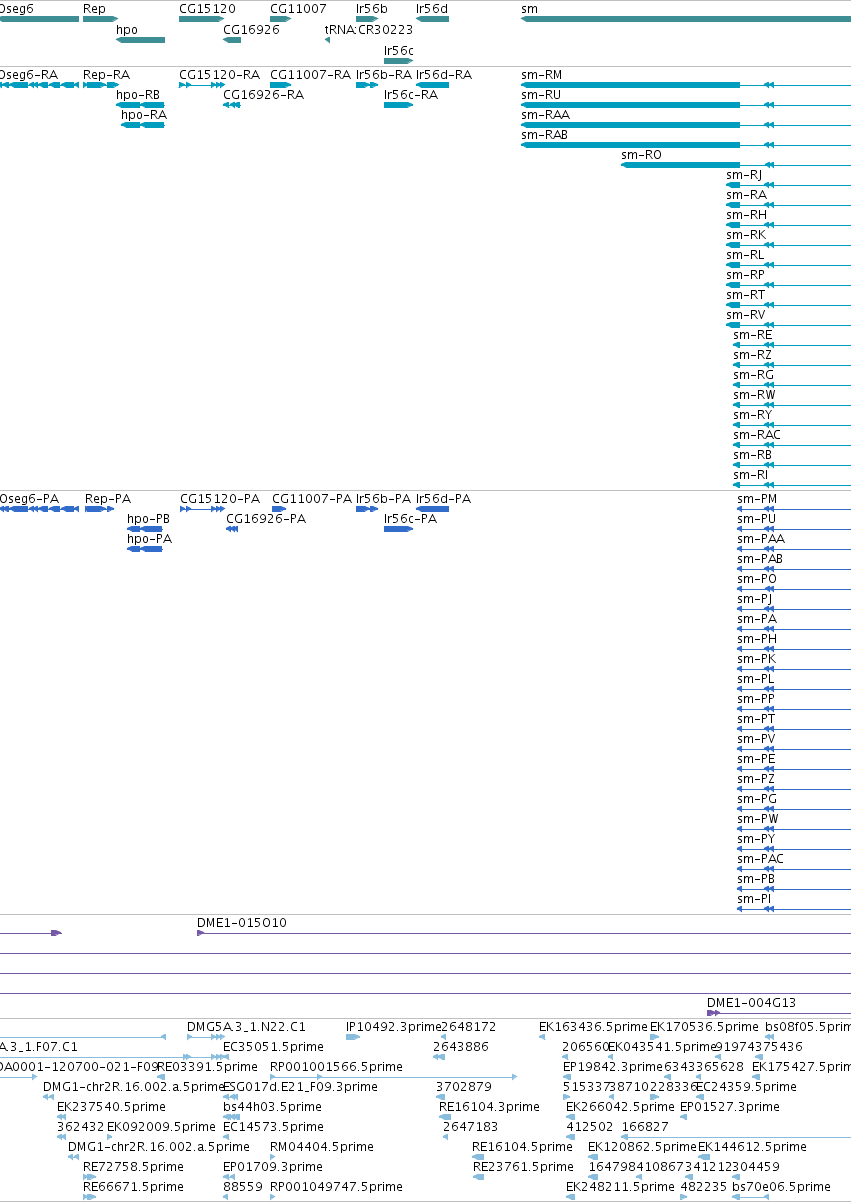Select the sm-RO transcript
The height and width of the screenshot is (1202, 851).
pos(736,165)
